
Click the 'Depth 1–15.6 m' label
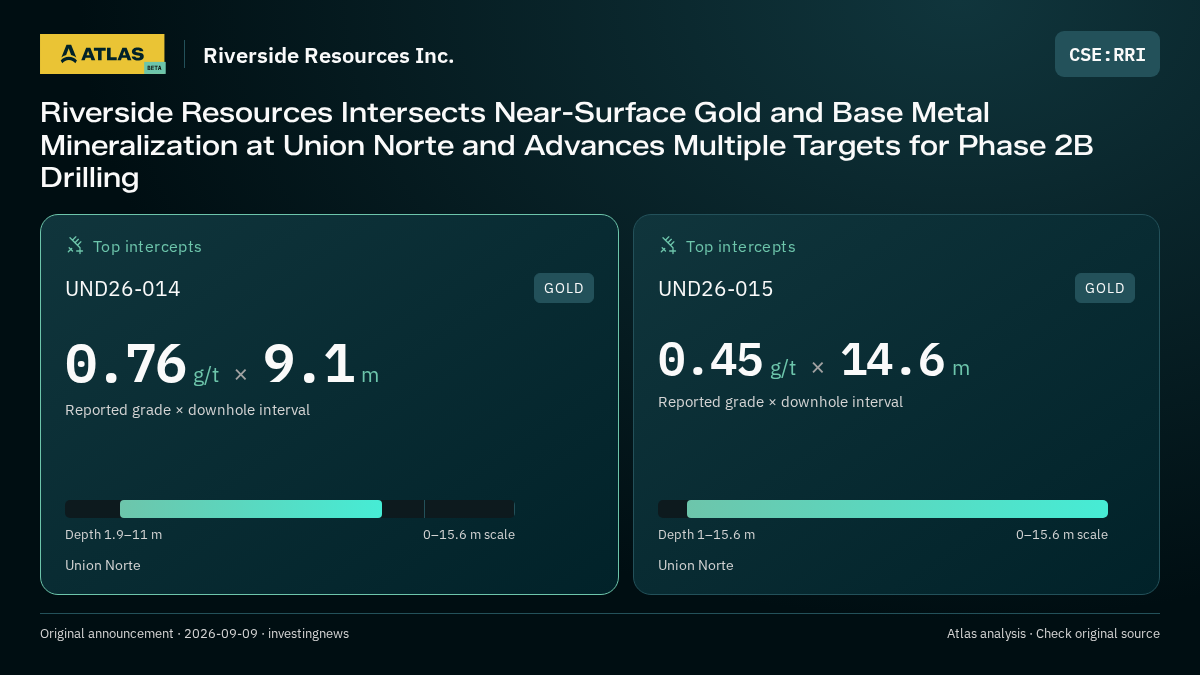706,534
